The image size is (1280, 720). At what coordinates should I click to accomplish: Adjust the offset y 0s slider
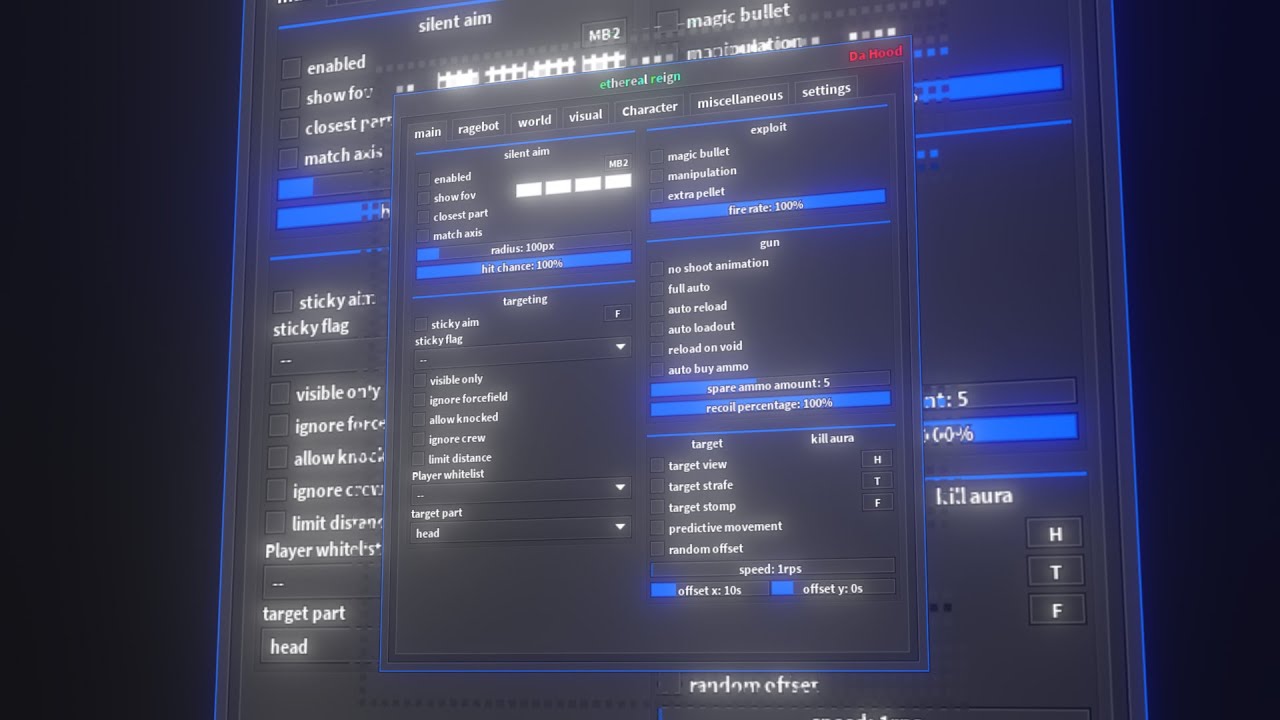point(832,588)
